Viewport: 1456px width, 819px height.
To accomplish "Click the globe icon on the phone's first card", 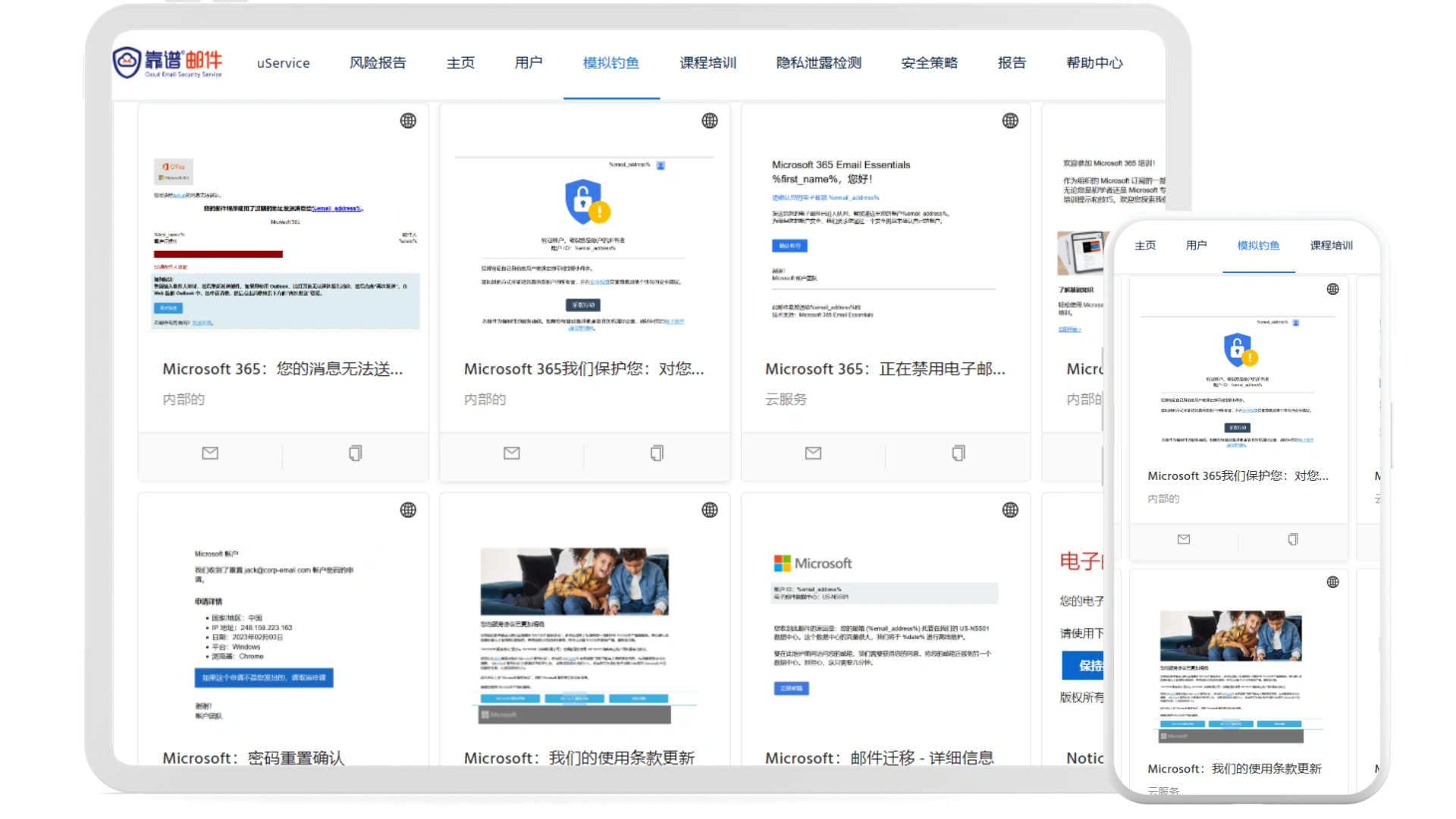I will pyautogui.click(x=1332, y=290).
